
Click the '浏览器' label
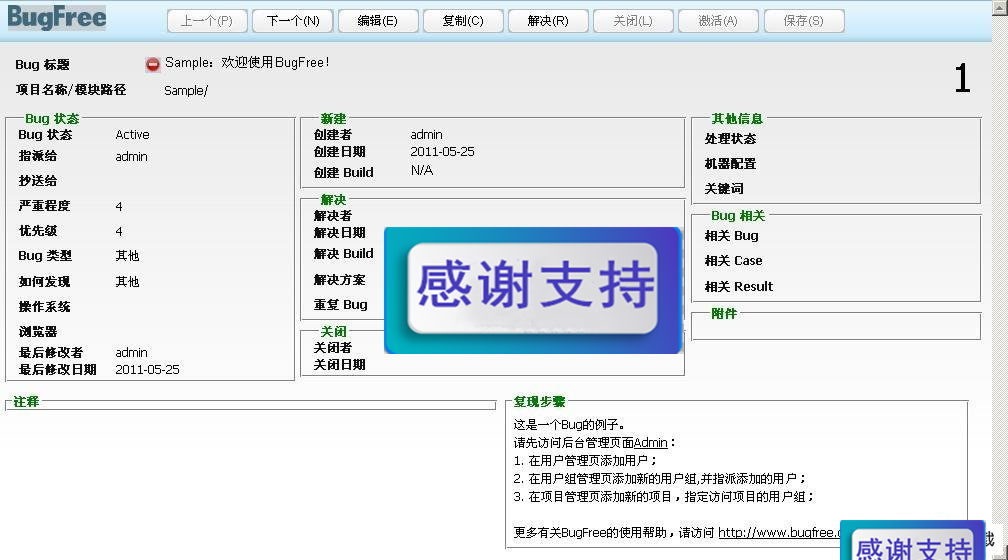click(38, 332)
